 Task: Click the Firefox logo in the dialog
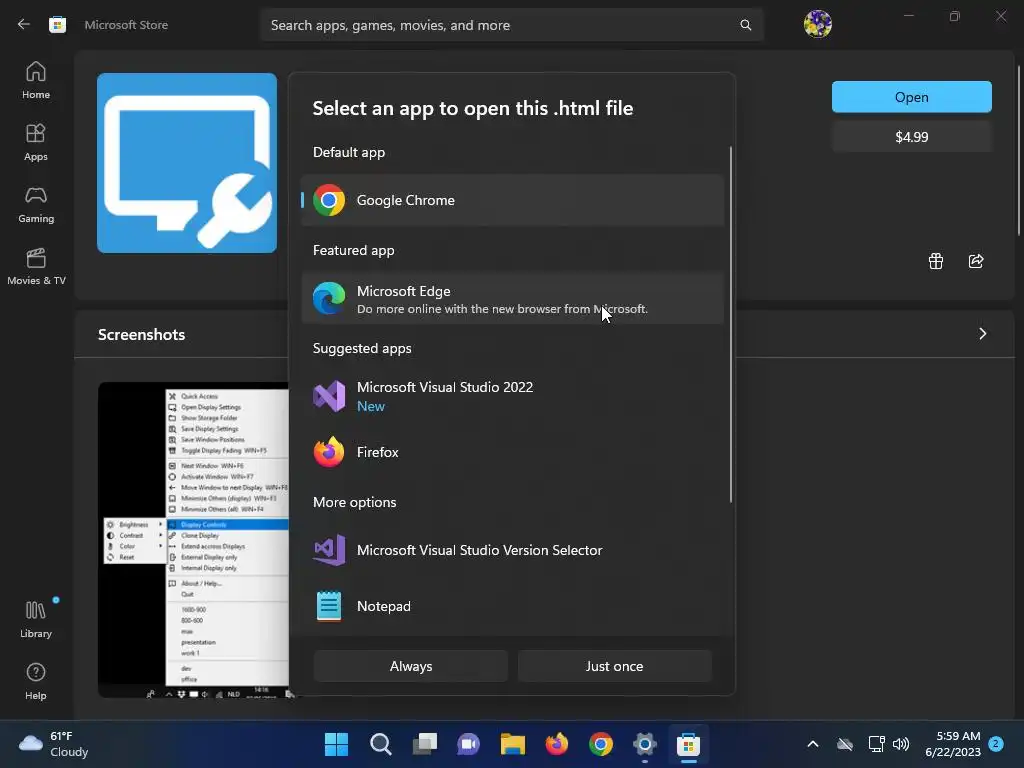pos(329,452)
